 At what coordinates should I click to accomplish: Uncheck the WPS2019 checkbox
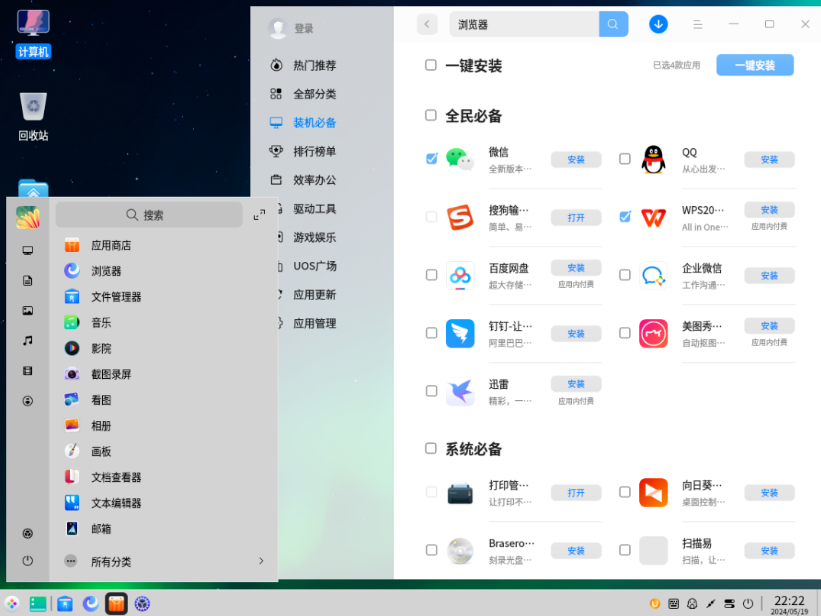pyautogui.click(x=625, y=216)
